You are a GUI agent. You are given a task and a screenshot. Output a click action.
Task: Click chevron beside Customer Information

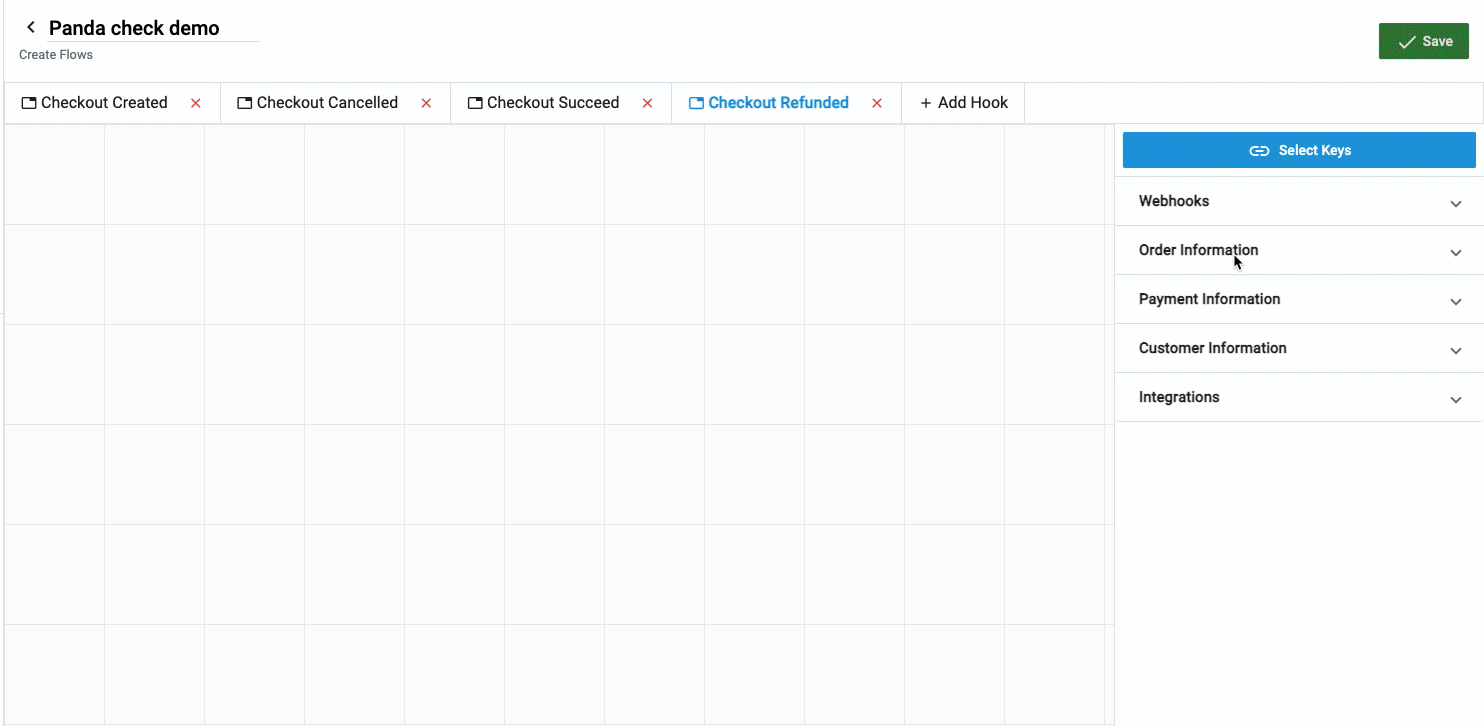click(x=1456, y=350)
